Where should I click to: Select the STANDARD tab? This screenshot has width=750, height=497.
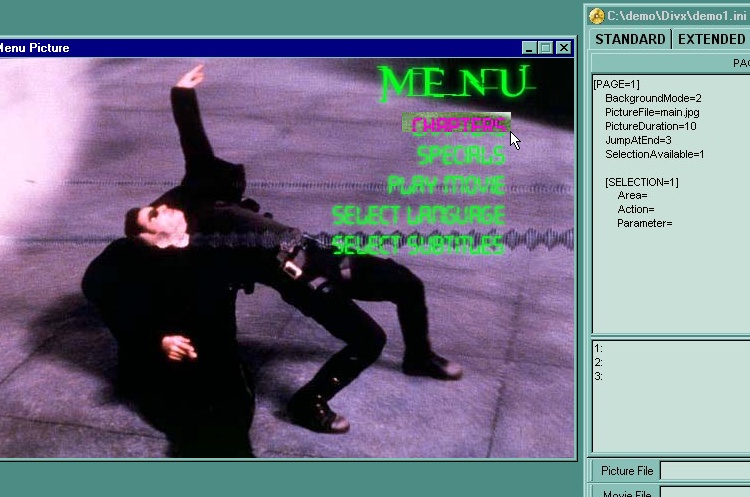(629, 39)
